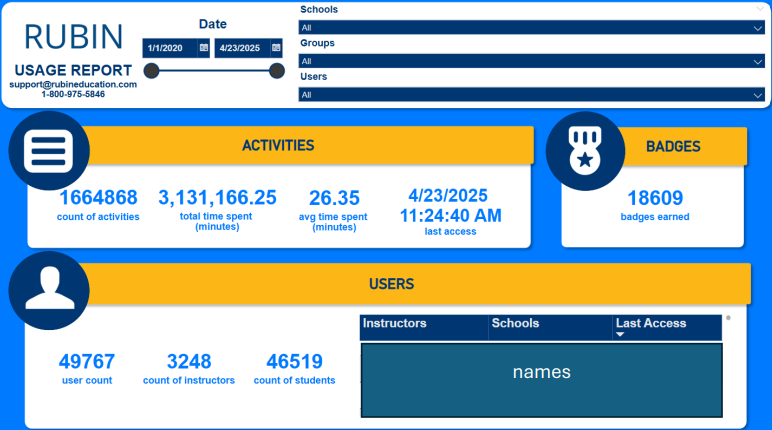Select the 3248 count of instructors value

click(x=189, y=362)
